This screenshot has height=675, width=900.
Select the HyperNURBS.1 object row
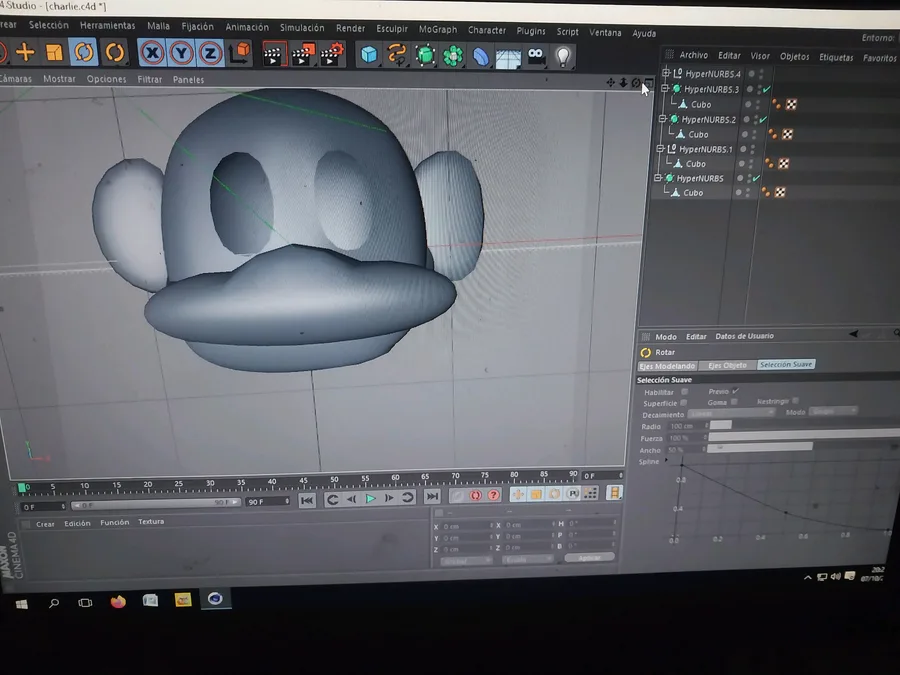(705, 149)
